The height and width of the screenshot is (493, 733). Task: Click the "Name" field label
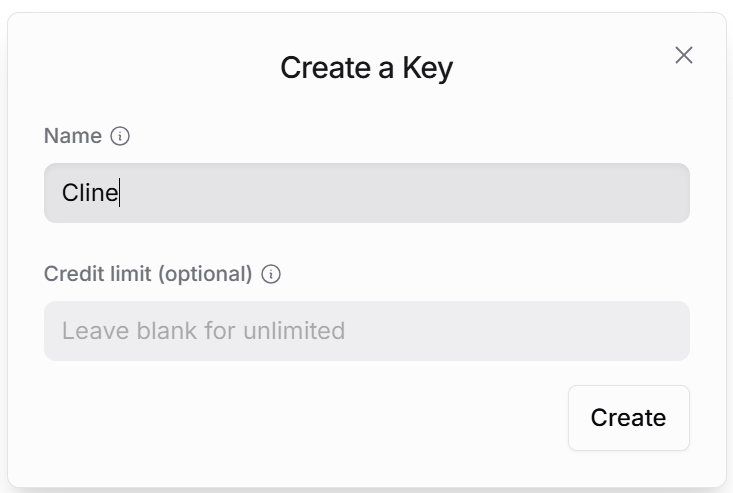coord(73,136)
